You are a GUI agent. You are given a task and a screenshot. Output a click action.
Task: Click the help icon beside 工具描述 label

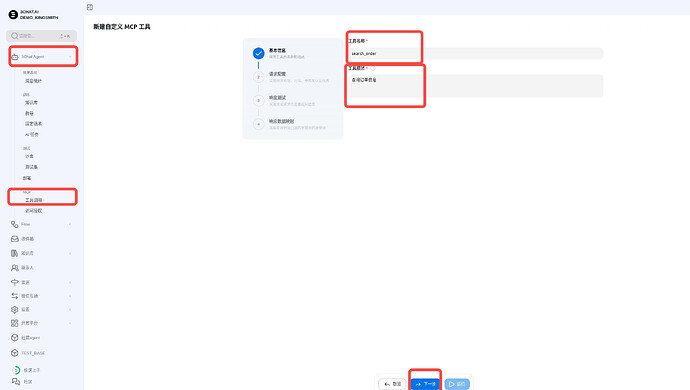[373, 68]
